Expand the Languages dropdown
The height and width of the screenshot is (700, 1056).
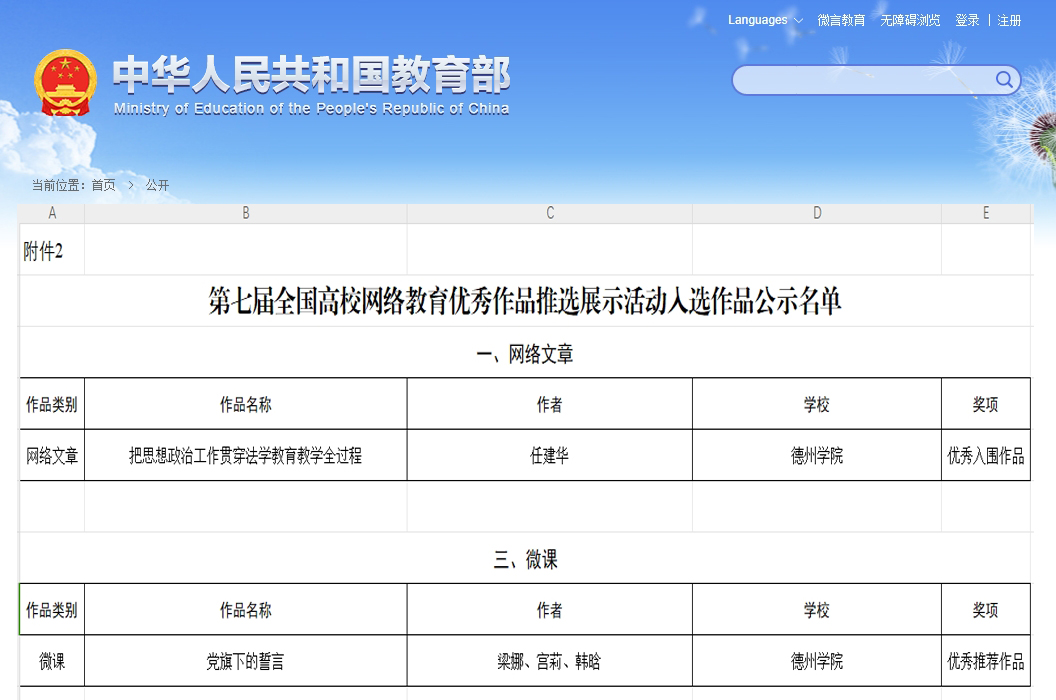(765, 20)
